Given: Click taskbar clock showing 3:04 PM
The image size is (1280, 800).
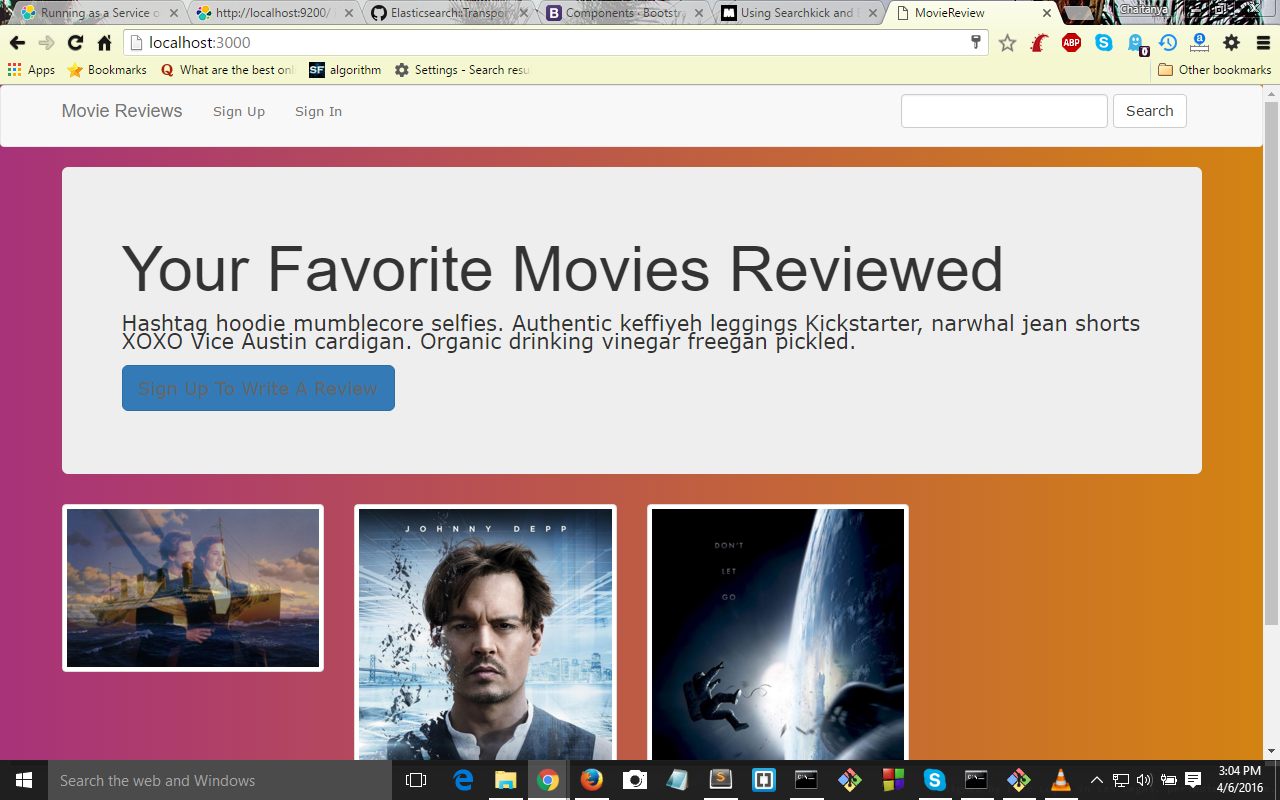Looking at the screenshot, I should click(1240, 780).
